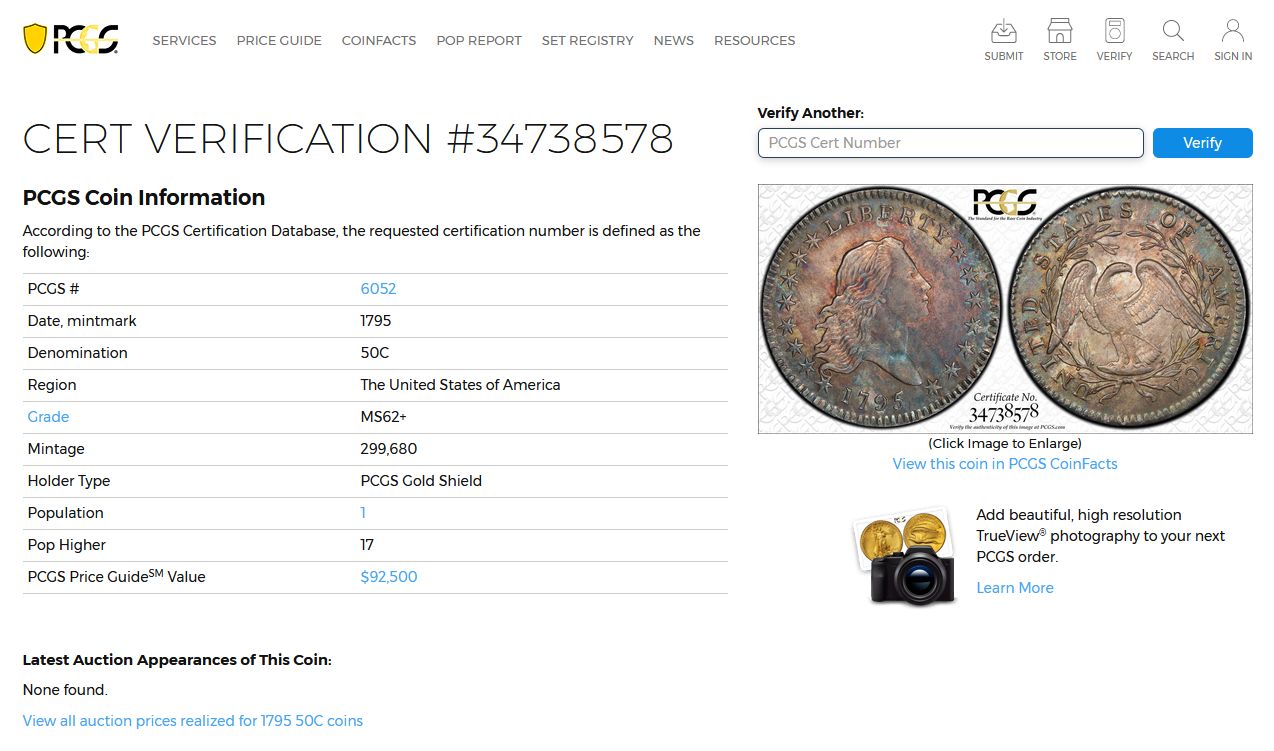
Task: Select the Pop Higher value 17
Action: coord(367,545)
